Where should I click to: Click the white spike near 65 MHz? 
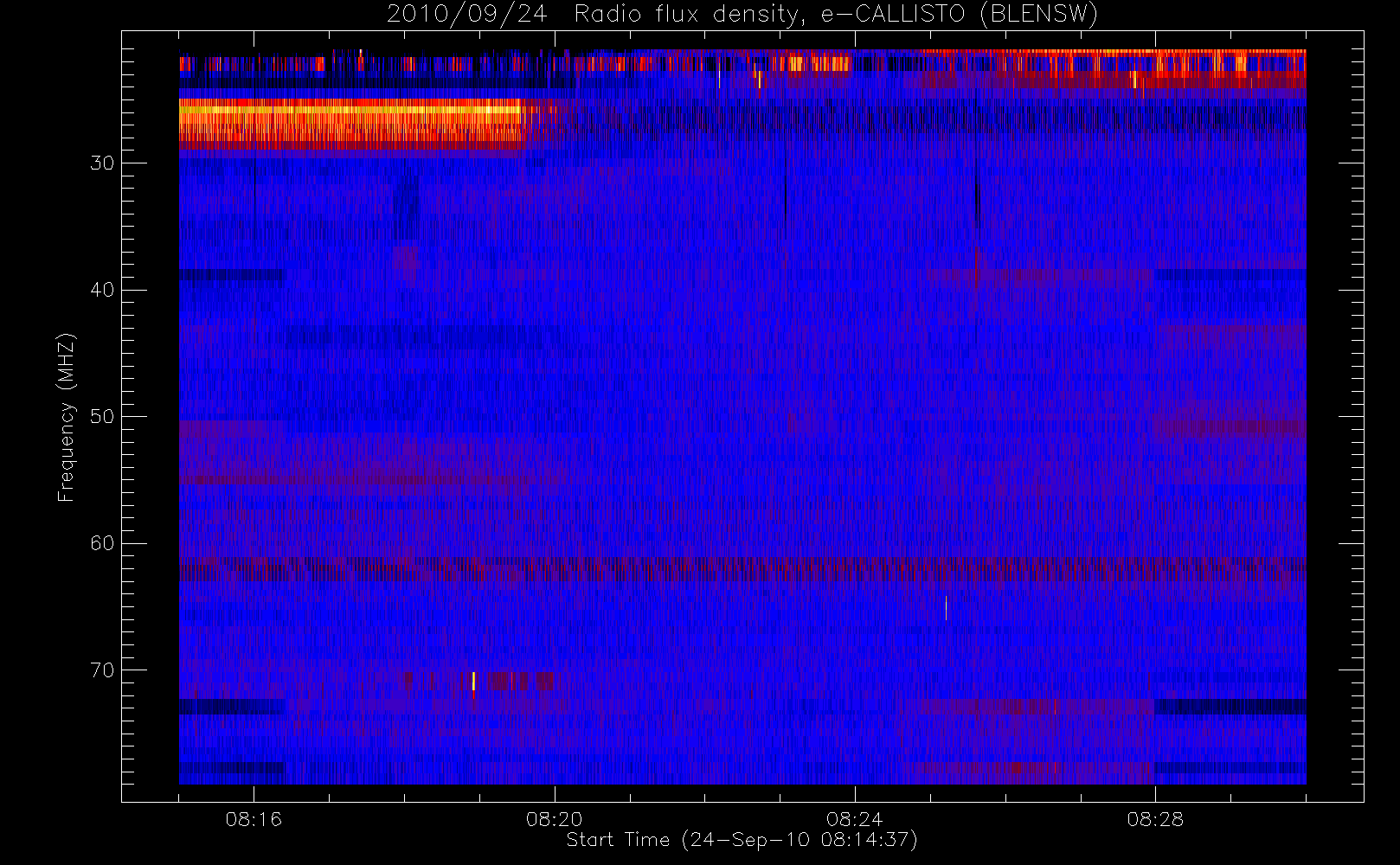(x=946, y=608)
